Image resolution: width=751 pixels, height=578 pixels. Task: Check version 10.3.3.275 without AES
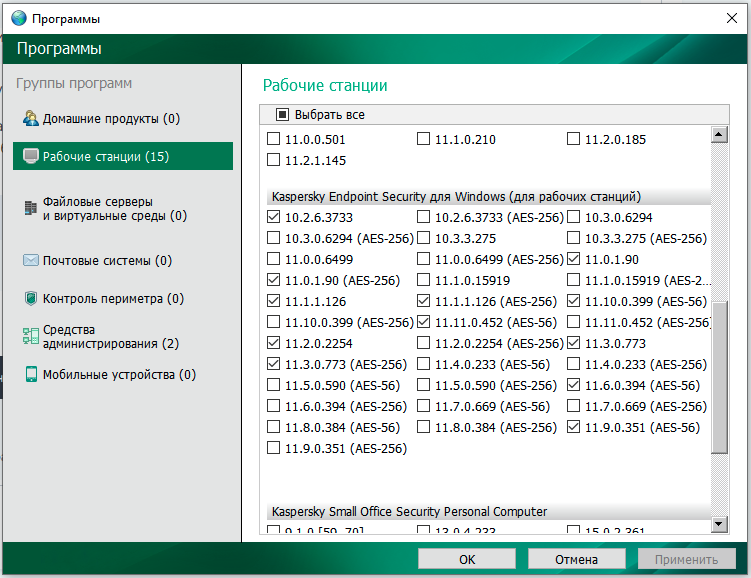click(423, 238)
